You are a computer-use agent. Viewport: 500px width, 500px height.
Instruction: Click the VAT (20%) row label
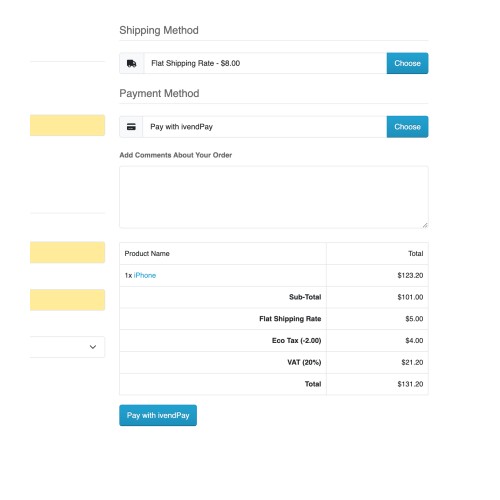point(304,362)
